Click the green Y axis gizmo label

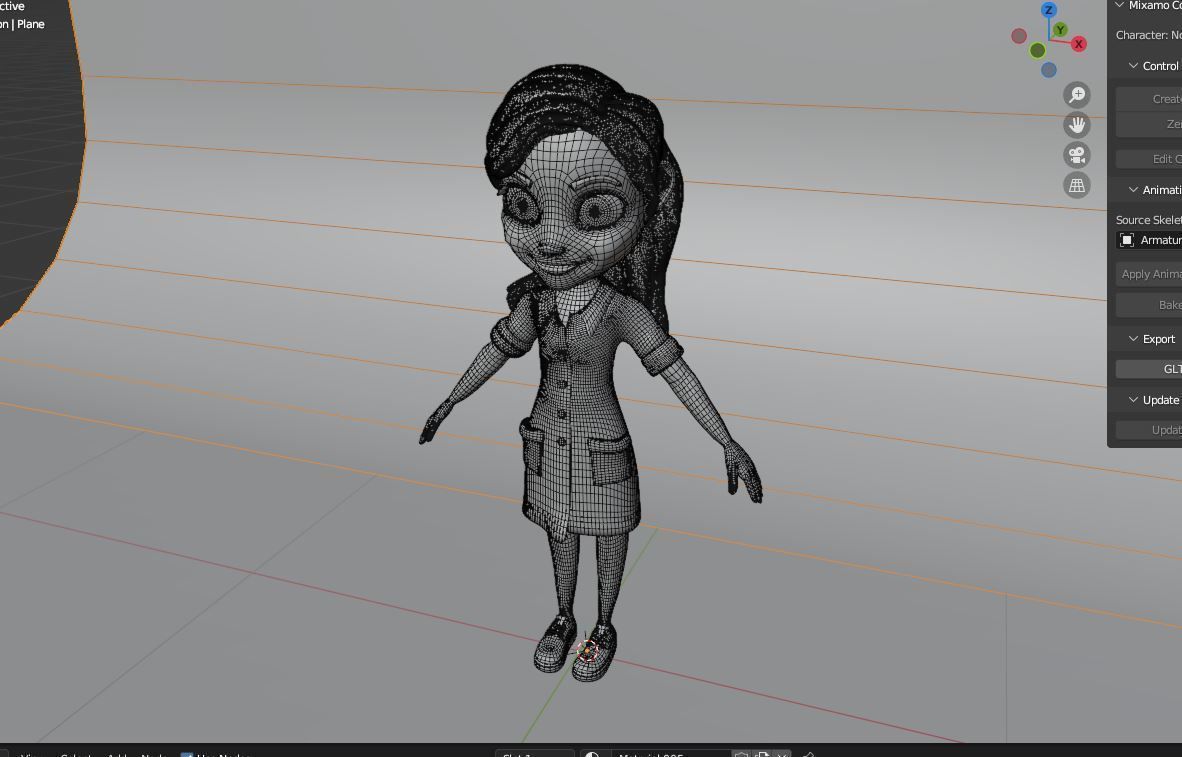click(x=1061, y=29)
